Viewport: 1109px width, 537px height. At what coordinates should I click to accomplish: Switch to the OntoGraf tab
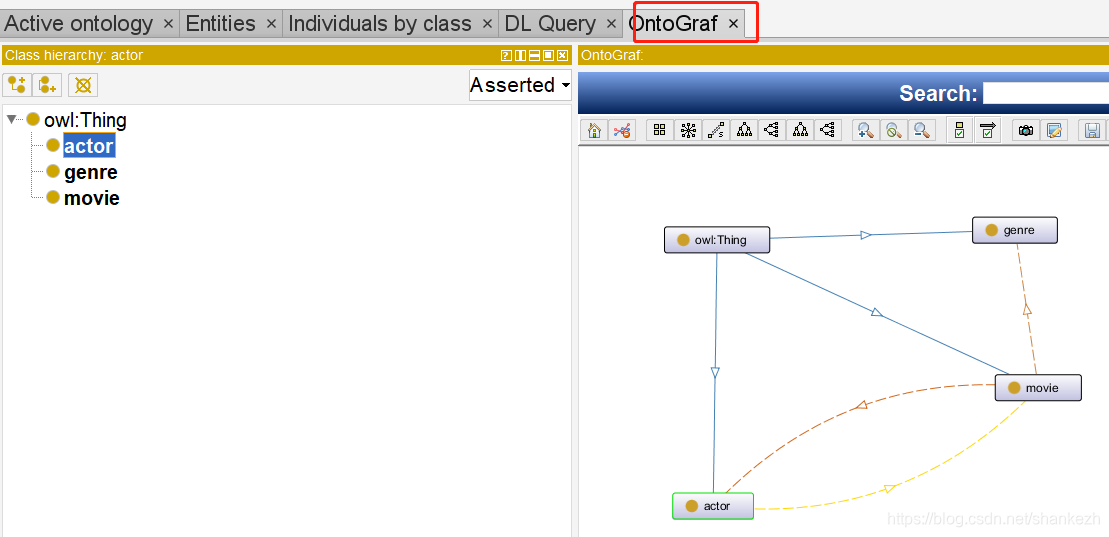click(673, 23)
